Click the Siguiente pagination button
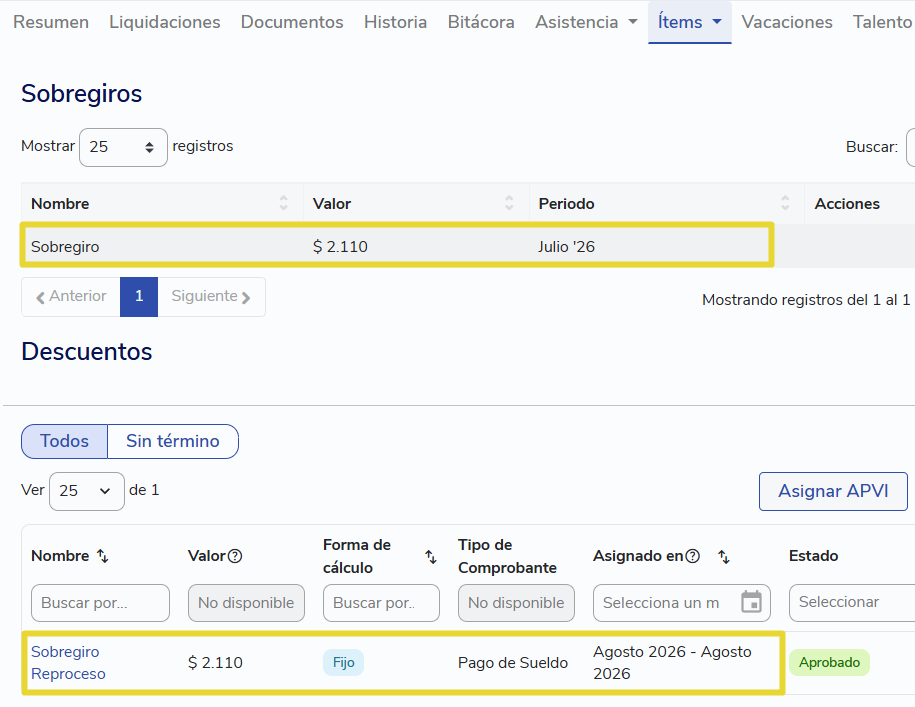Viewport: 915px width, 707px height. [x=211, y=296]
